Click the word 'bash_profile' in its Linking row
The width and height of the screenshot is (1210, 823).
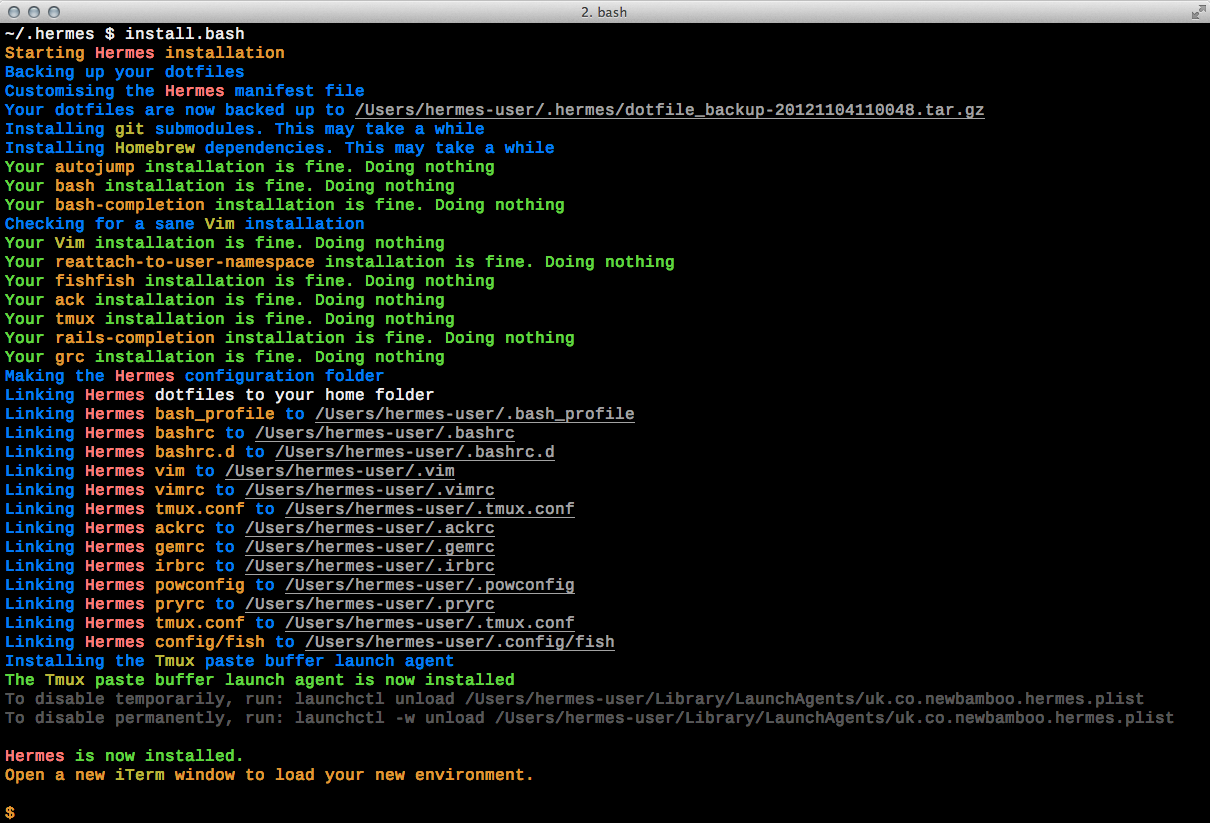coord(215,414)
